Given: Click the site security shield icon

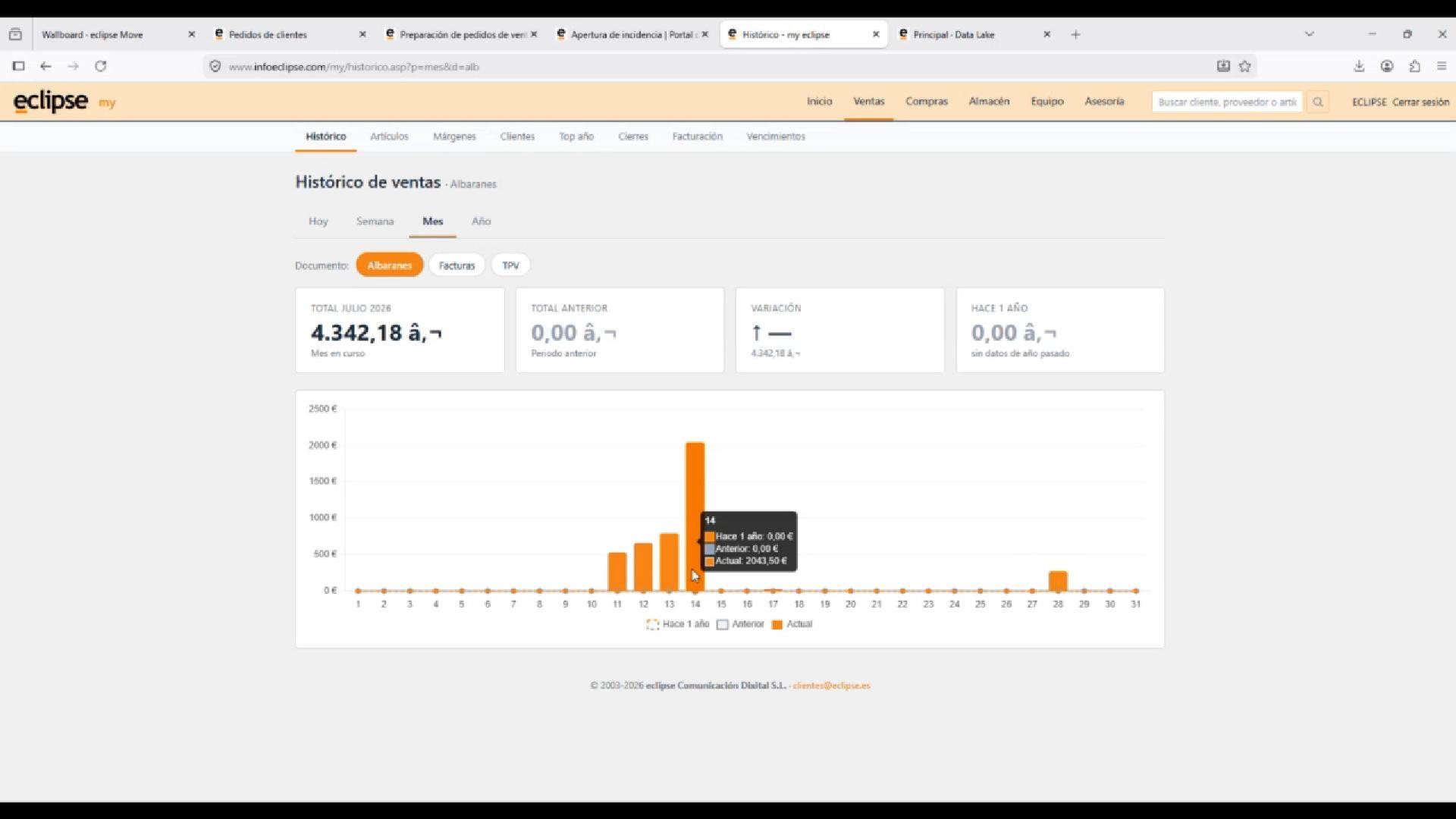Looking at the screenshot, I should (x=215, y=67).
